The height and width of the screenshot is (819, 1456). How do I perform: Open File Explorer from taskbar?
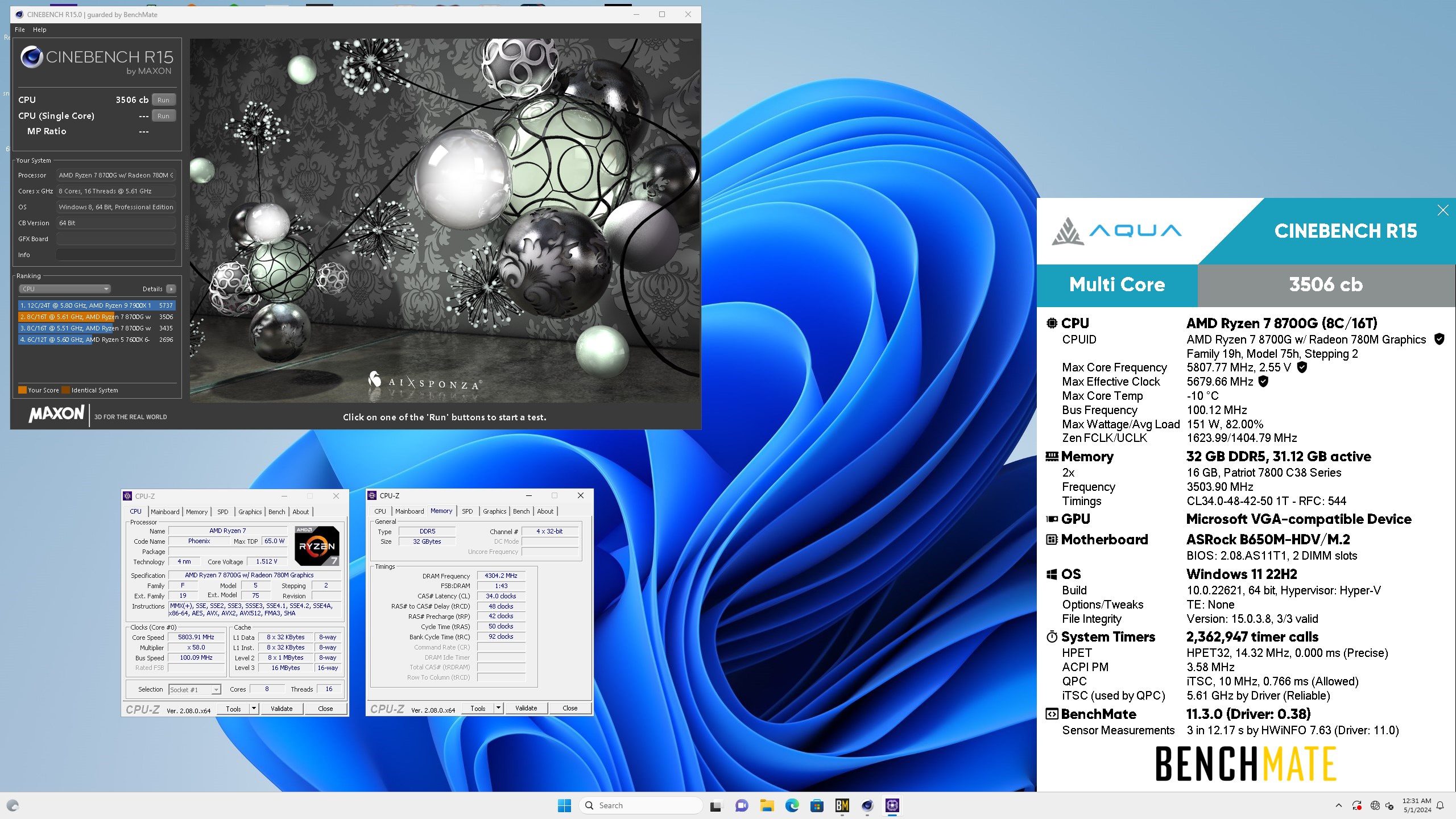coord(767,805)
